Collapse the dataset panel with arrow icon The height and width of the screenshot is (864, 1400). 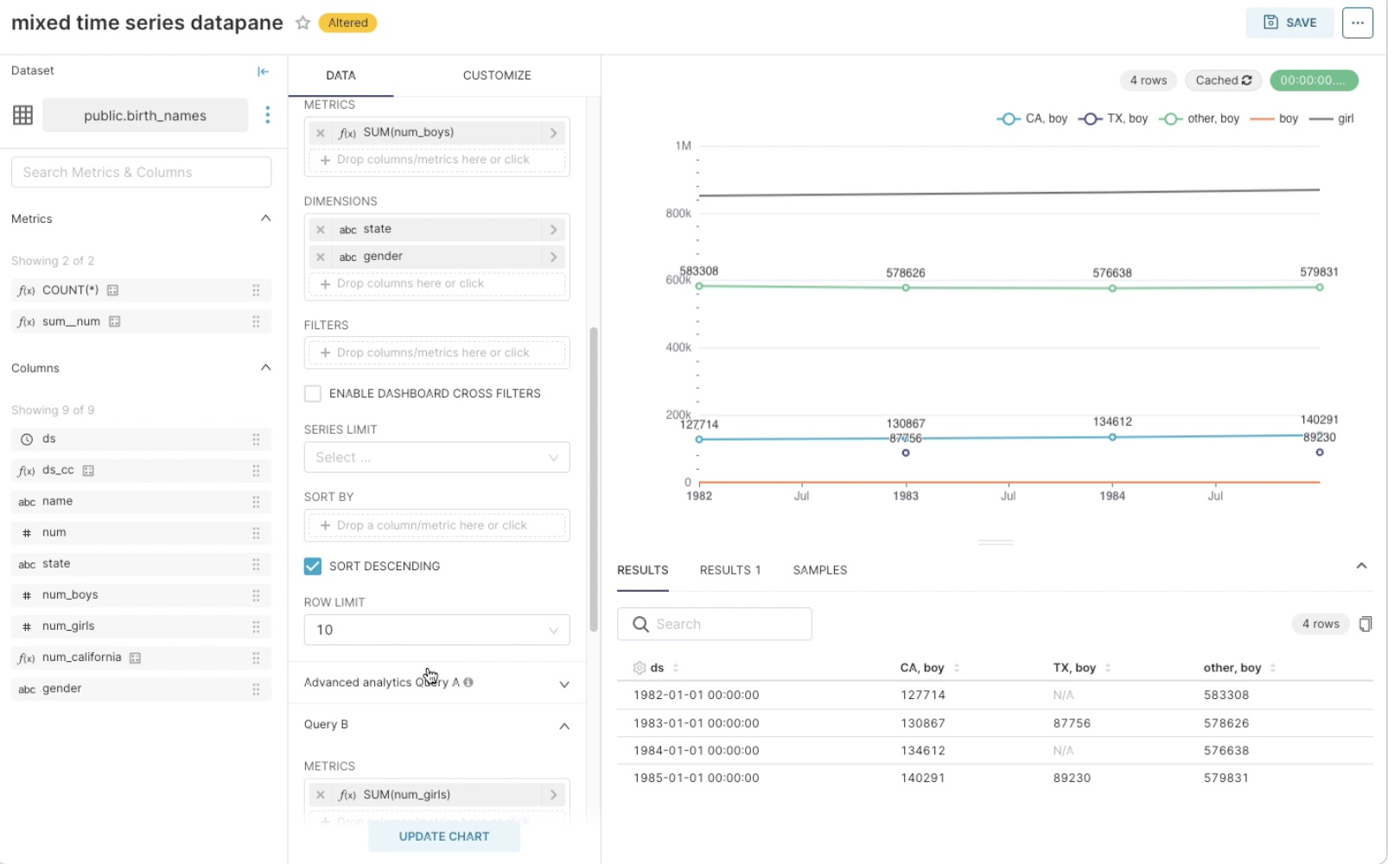coord(263,72)
